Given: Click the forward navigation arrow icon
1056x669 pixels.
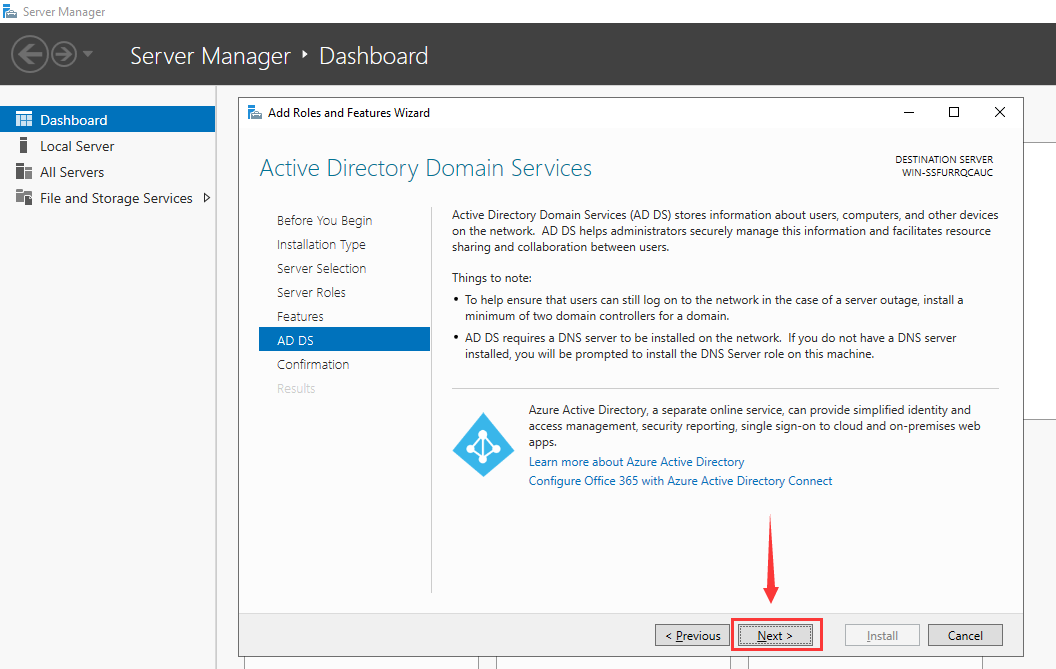Looking at the screenshot, I should [x=64, y=54].
